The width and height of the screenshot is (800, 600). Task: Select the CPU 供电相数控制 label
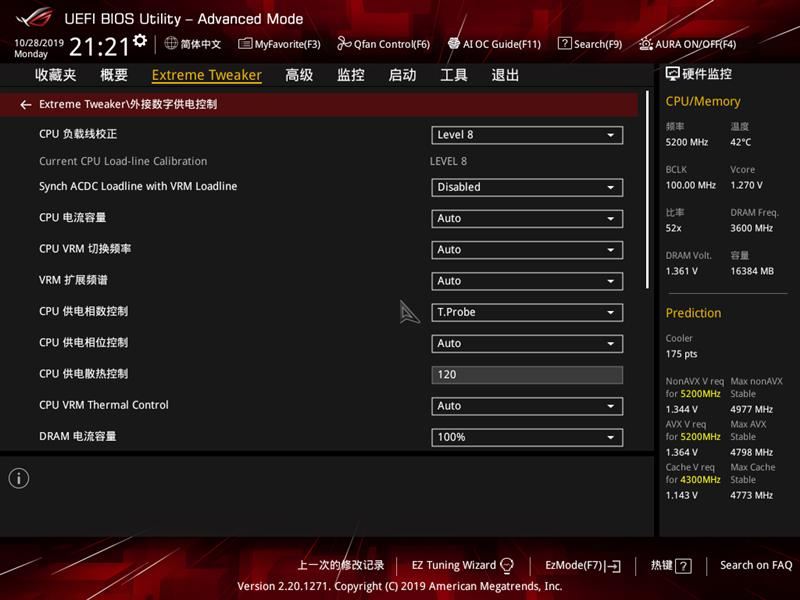(84, 311)
